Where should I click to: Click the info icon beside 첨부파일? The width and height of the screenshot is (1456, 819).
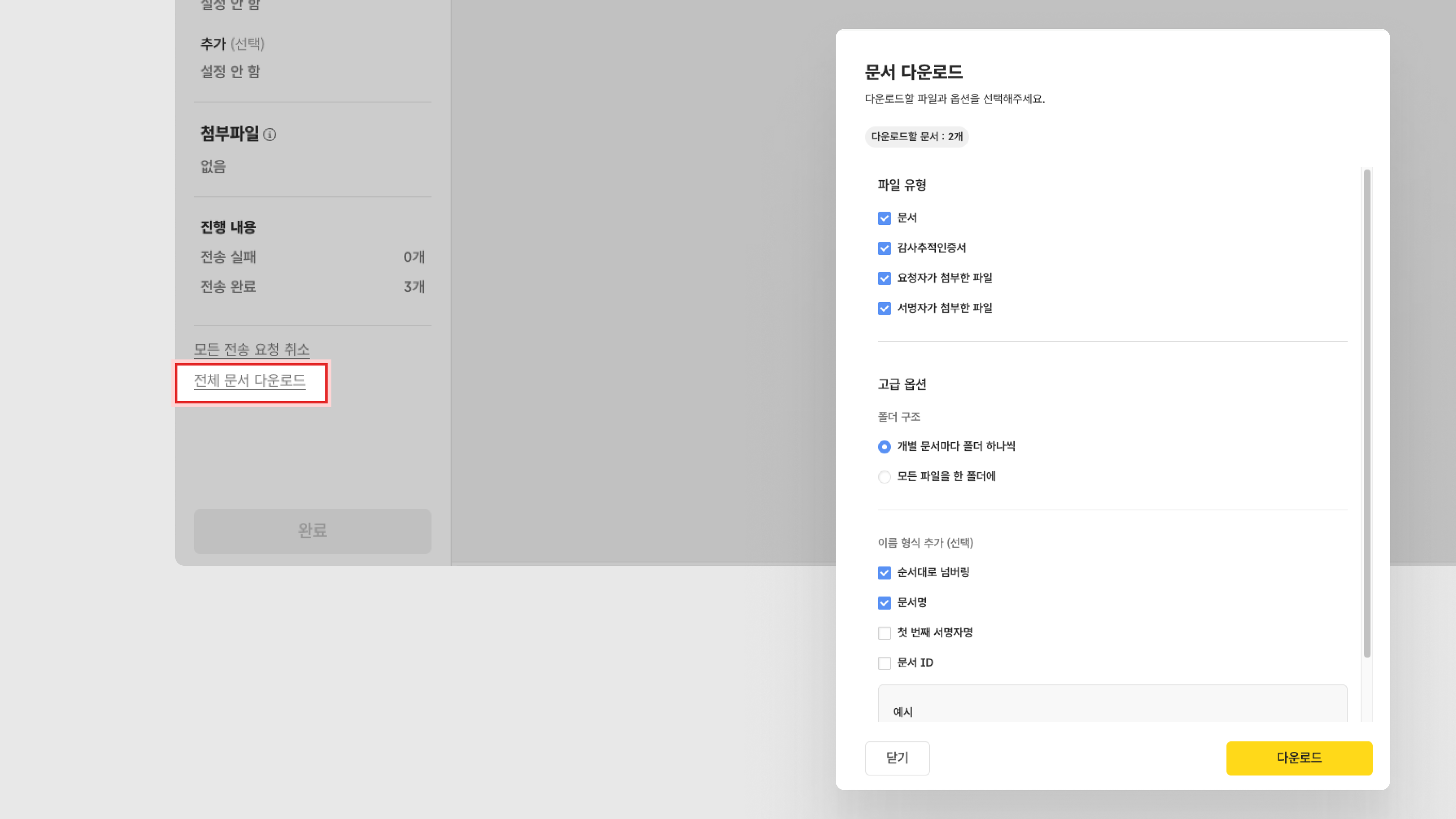tap(270, 135)
